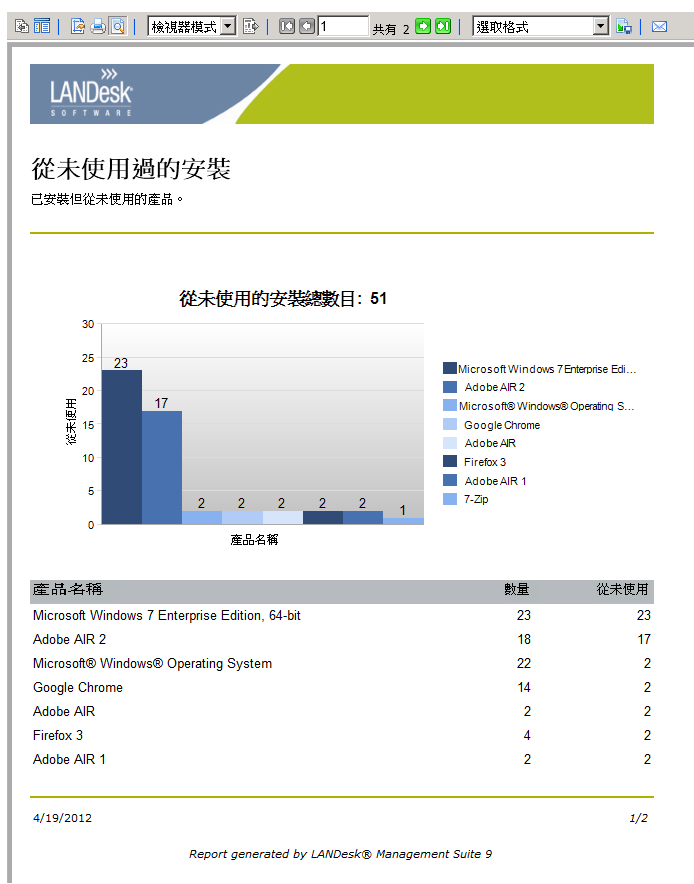Click the 數量 column header
Viewport: 694px width, 884px height.
pyautogui.click(x=517, y=589)
